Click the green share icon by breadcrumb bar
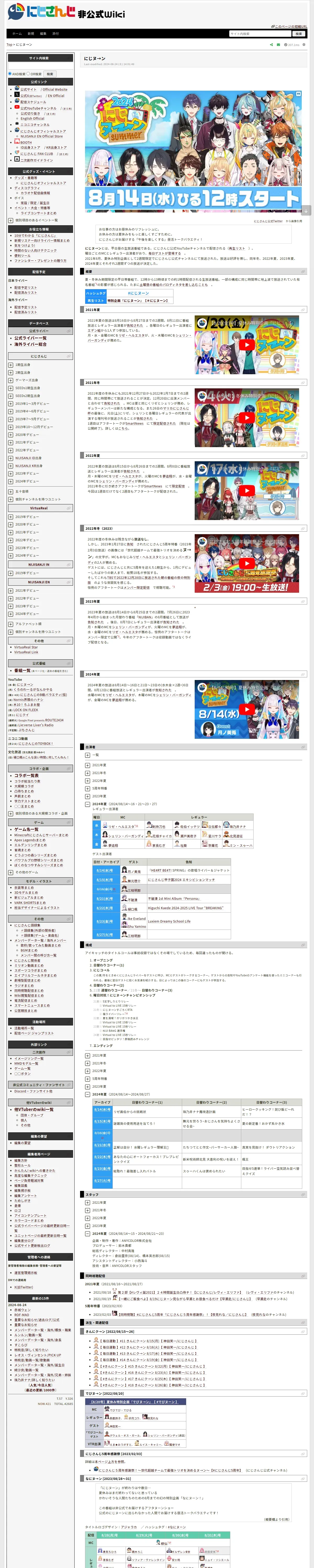The height and width of the screenshot is (1568, 314). (x=271, y=44)
